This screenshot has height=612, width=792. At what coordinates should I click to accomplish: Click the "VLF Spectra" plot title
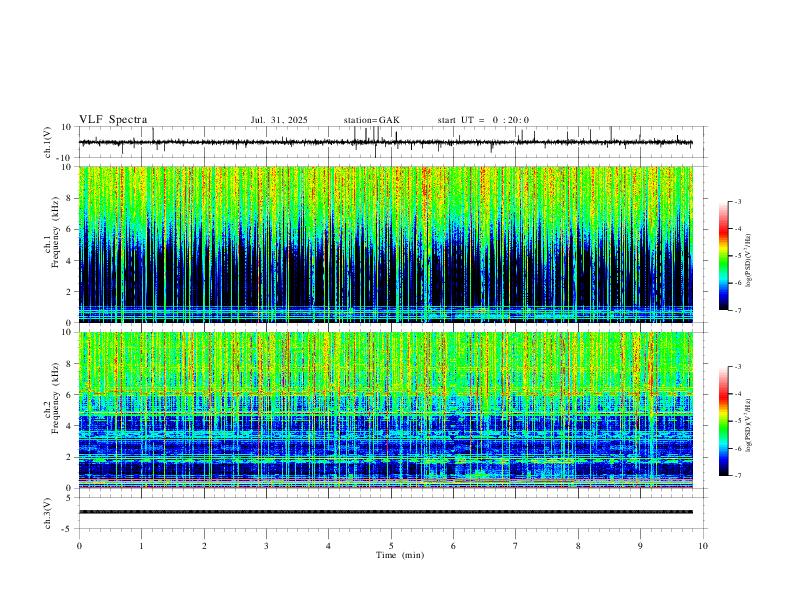coord(113,120)
